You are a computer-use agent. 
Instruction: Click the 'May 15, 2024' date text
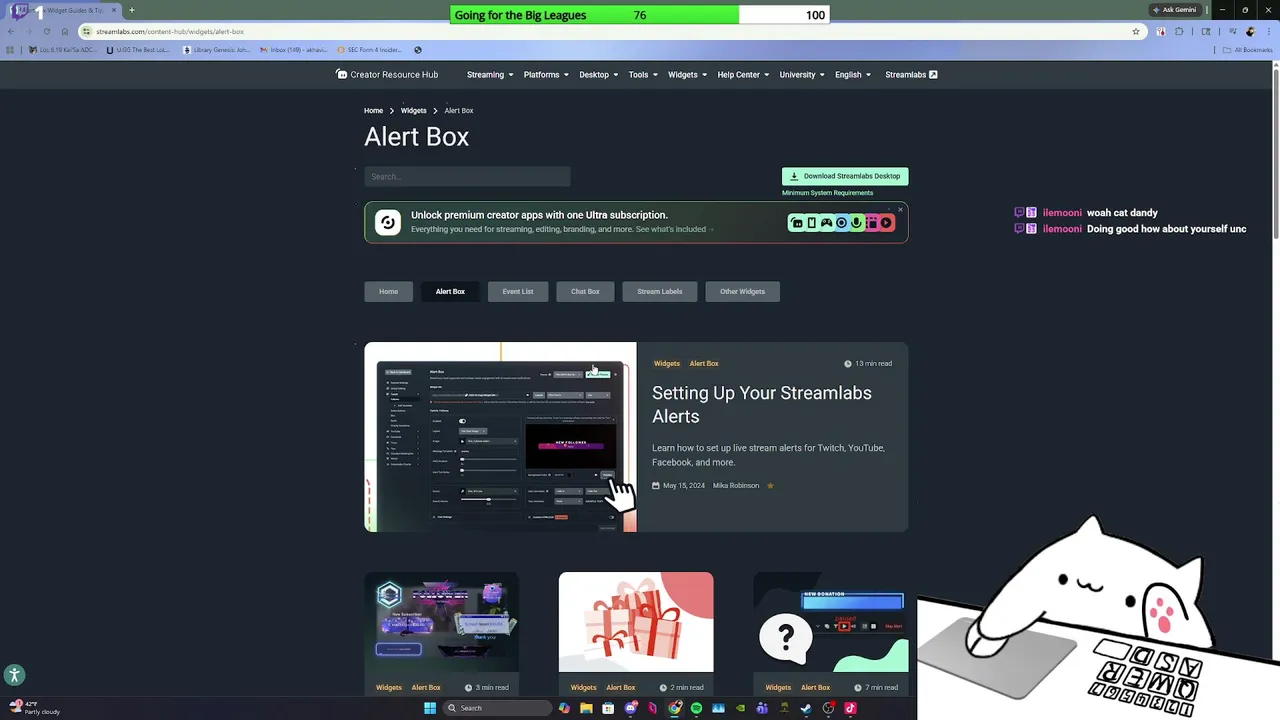pos(684,485)
